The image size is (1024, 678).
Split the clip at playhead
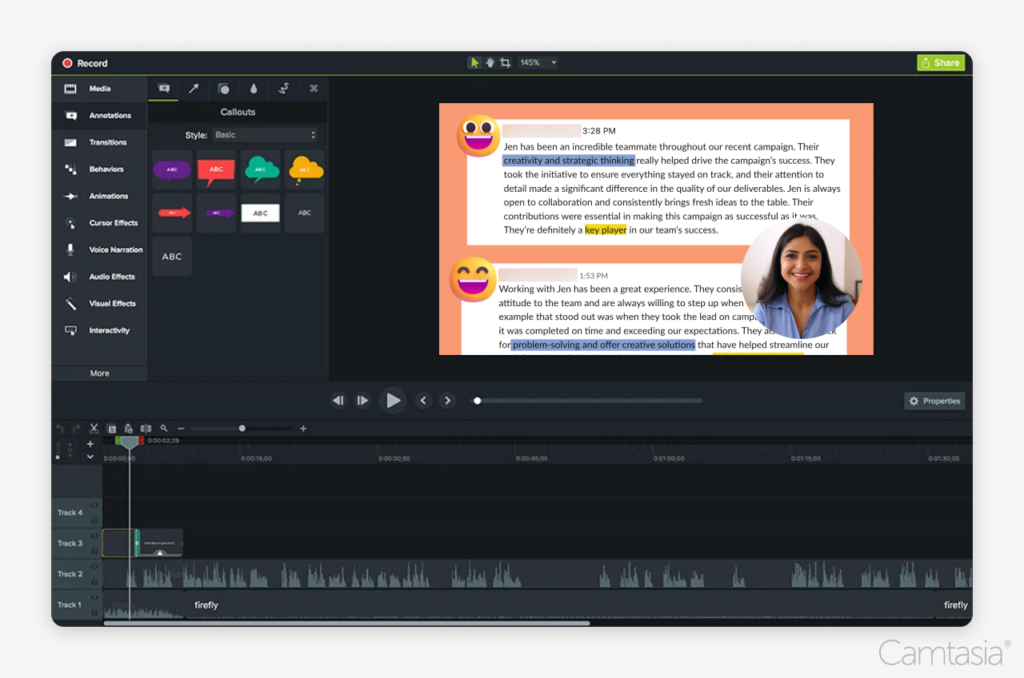pos(146,428)
